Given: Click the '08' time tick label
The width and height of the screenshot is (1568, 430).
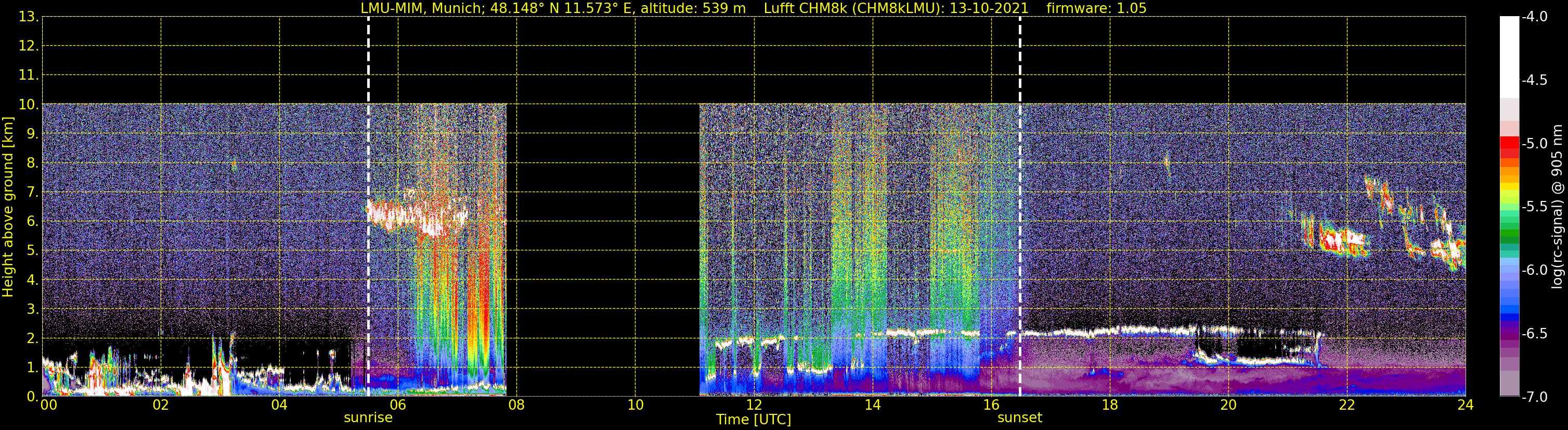Looking at the screenshot, I should point(516,405).
